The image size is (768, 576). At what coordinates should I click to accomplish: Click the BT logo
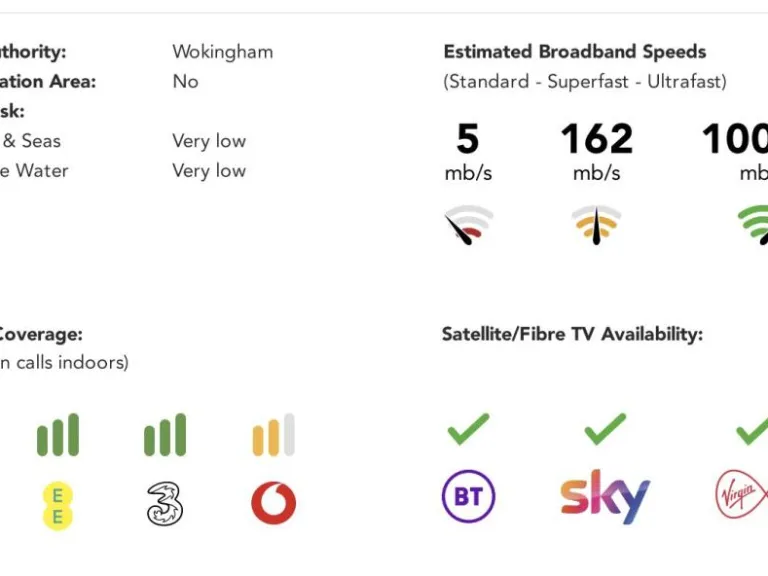[x=468, y=497]
